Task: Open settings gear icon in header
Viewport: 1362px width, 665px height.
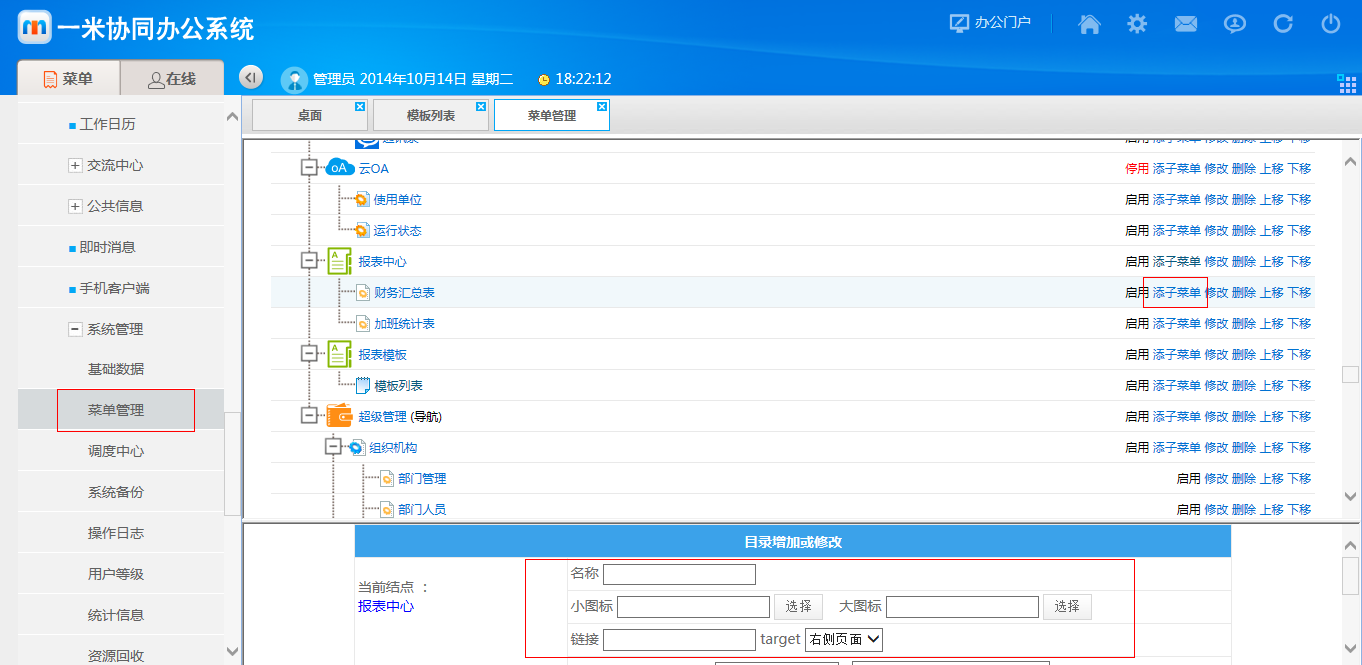Action: click(x=1137, y=24)
